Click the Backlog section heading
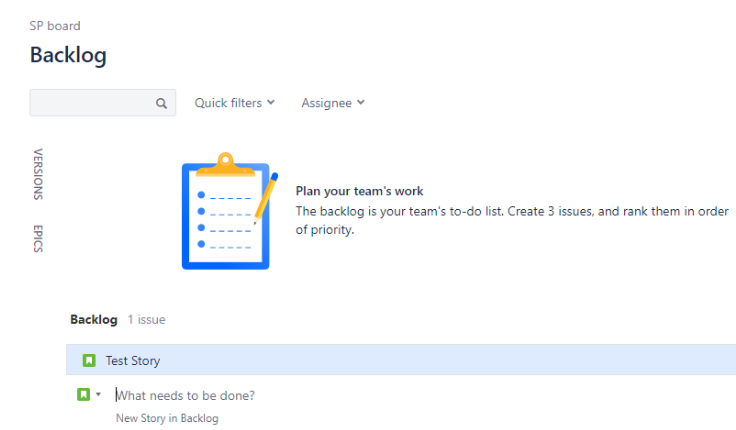 94,320
